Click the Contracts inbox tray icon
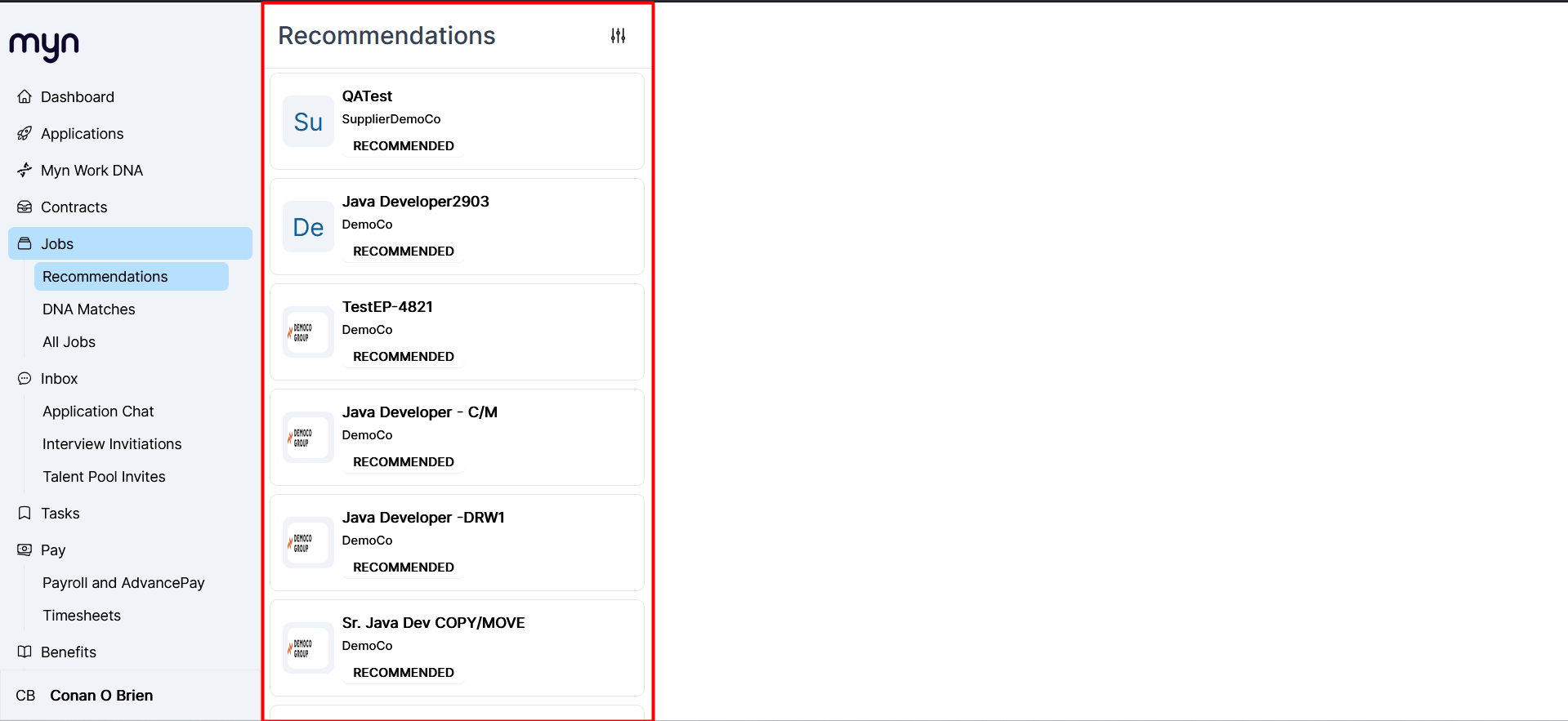This screenshot has height=721, width=1568. pos(25,207)
